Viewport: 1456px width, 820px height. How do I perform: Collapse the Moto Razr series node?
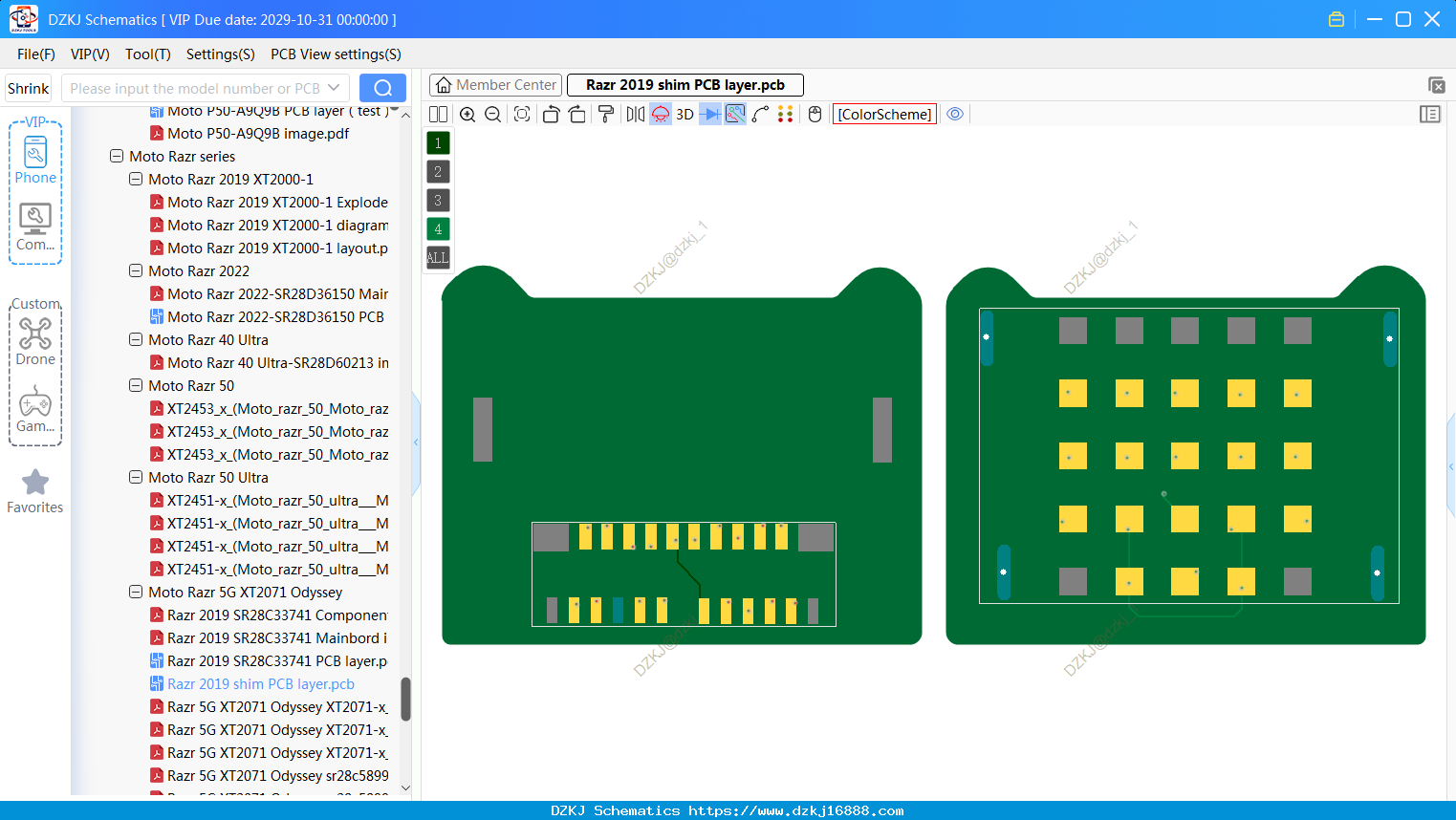tap(117, 156)
